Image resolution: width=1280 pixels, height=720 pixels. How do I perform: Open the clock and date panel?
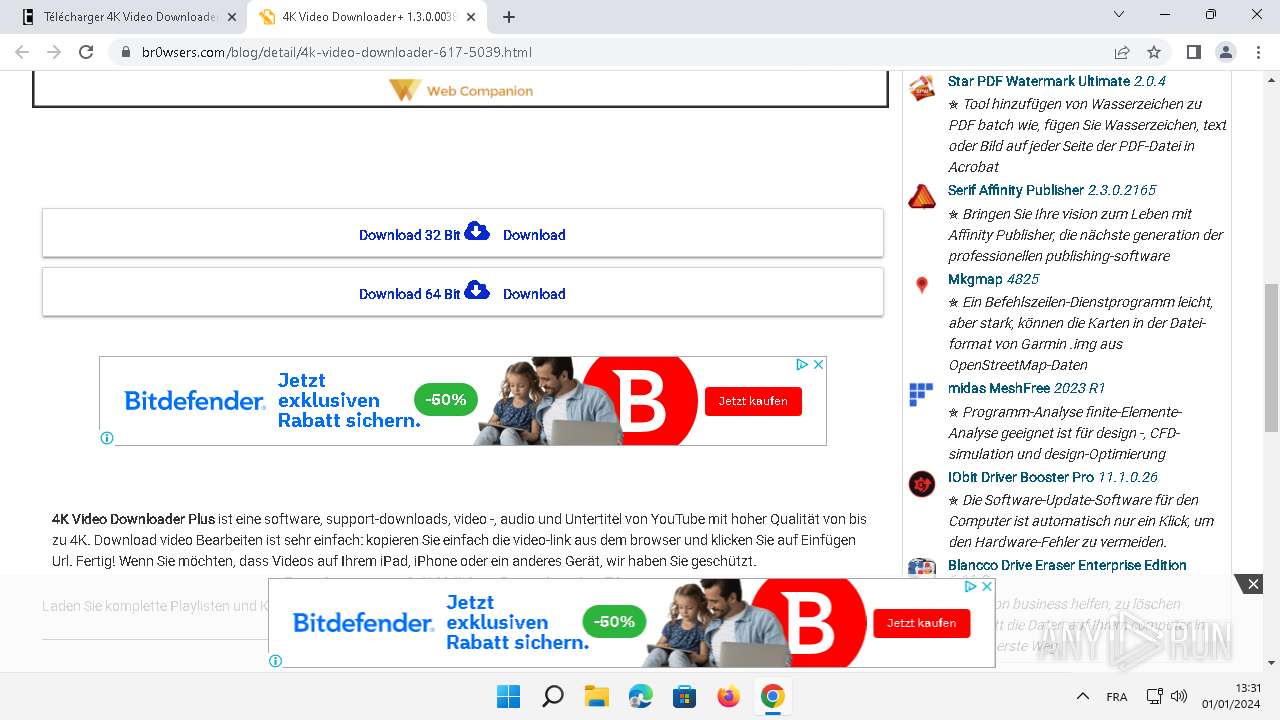1231,696
